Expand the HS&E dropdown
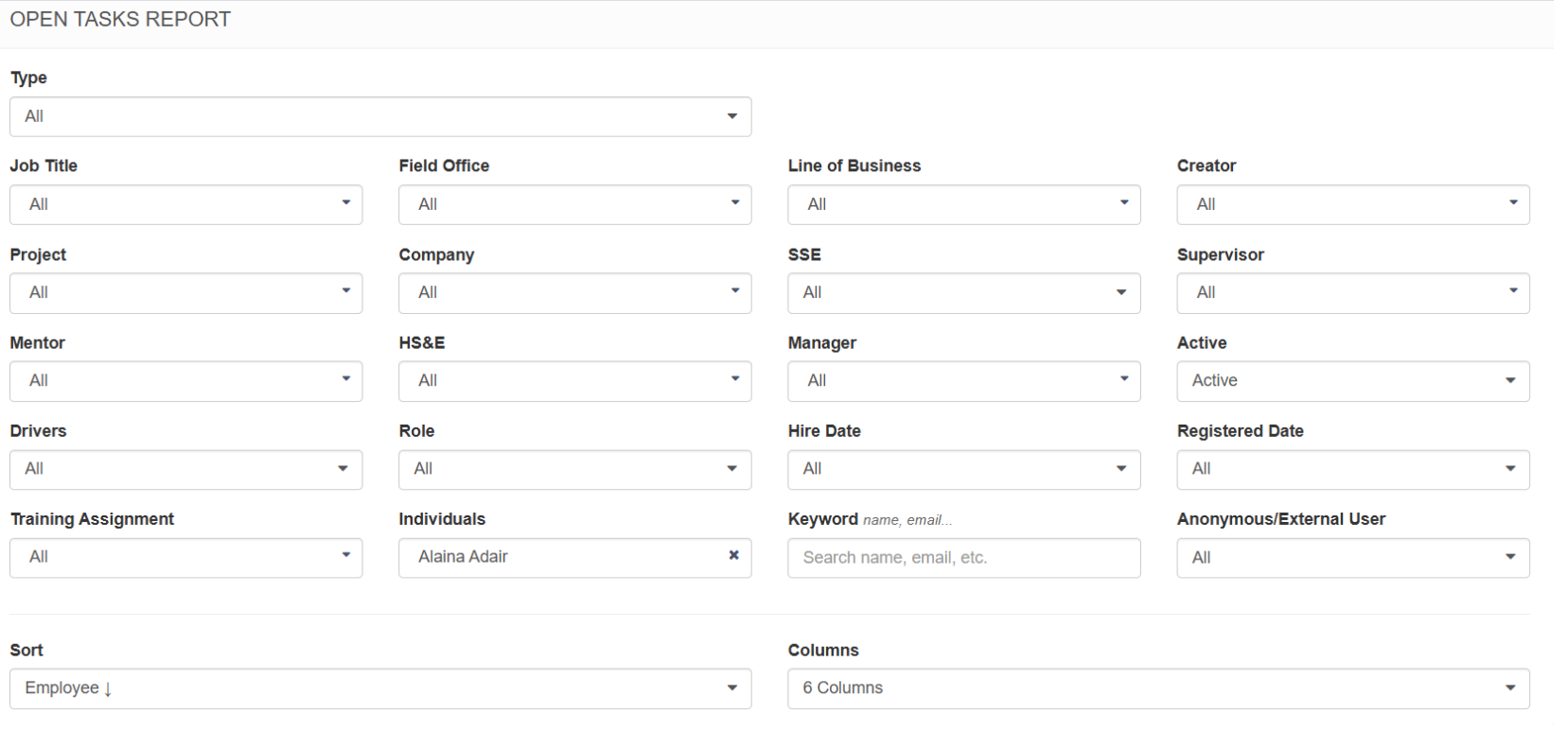Image resolution: width=1568 pixels, height=731 pixels. [574, 381]
